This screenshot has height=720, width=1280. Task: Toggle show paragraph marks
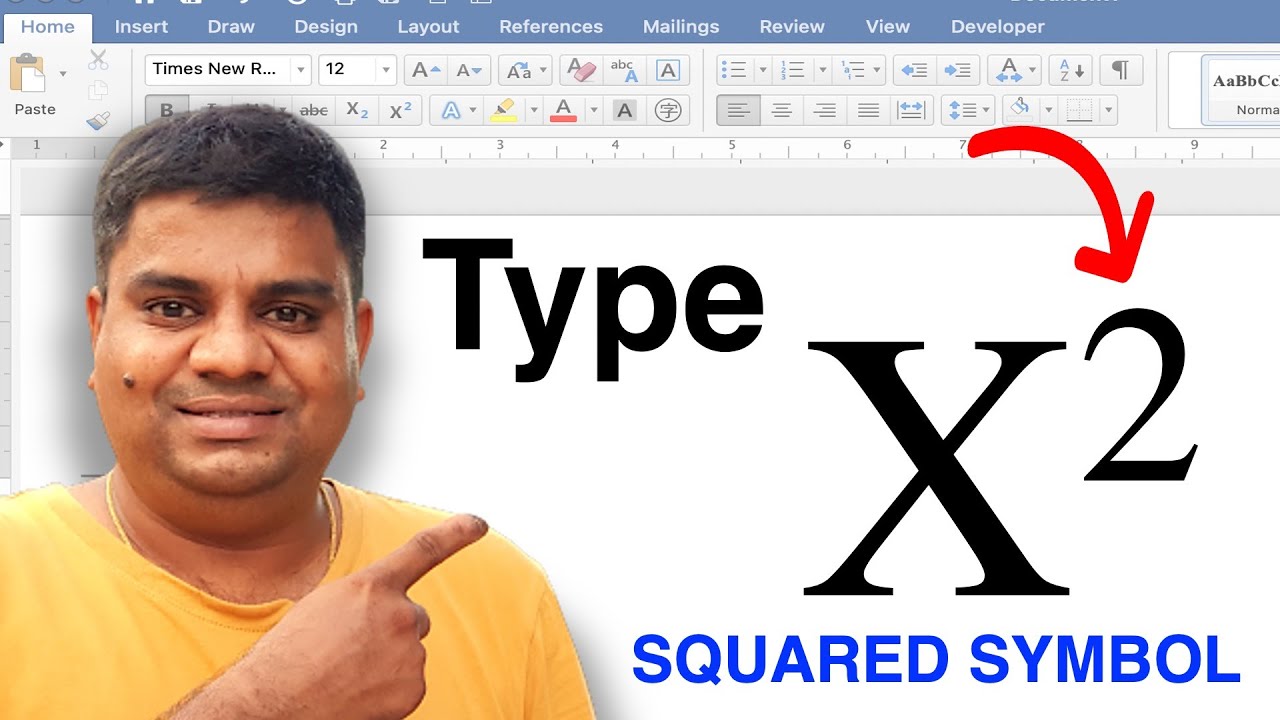coord(1121,70)
